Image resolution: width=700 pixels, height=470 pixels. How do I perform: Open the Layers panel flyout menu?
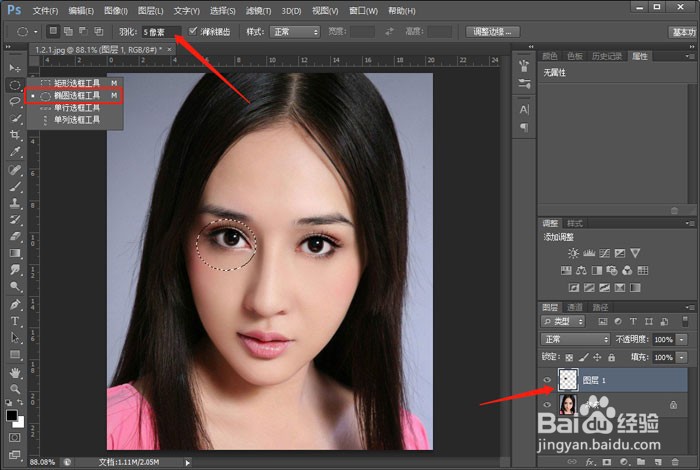click(689, 307)
